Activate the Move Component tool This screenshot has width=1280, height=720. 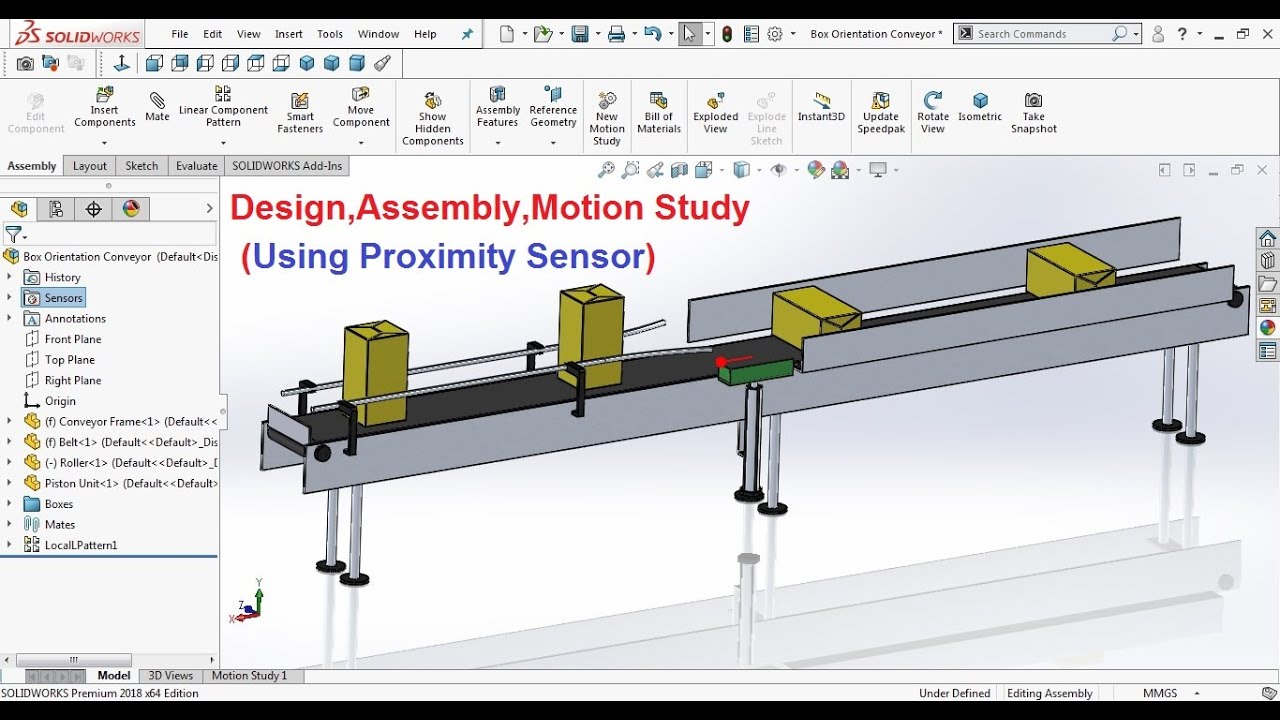point(361,107)
